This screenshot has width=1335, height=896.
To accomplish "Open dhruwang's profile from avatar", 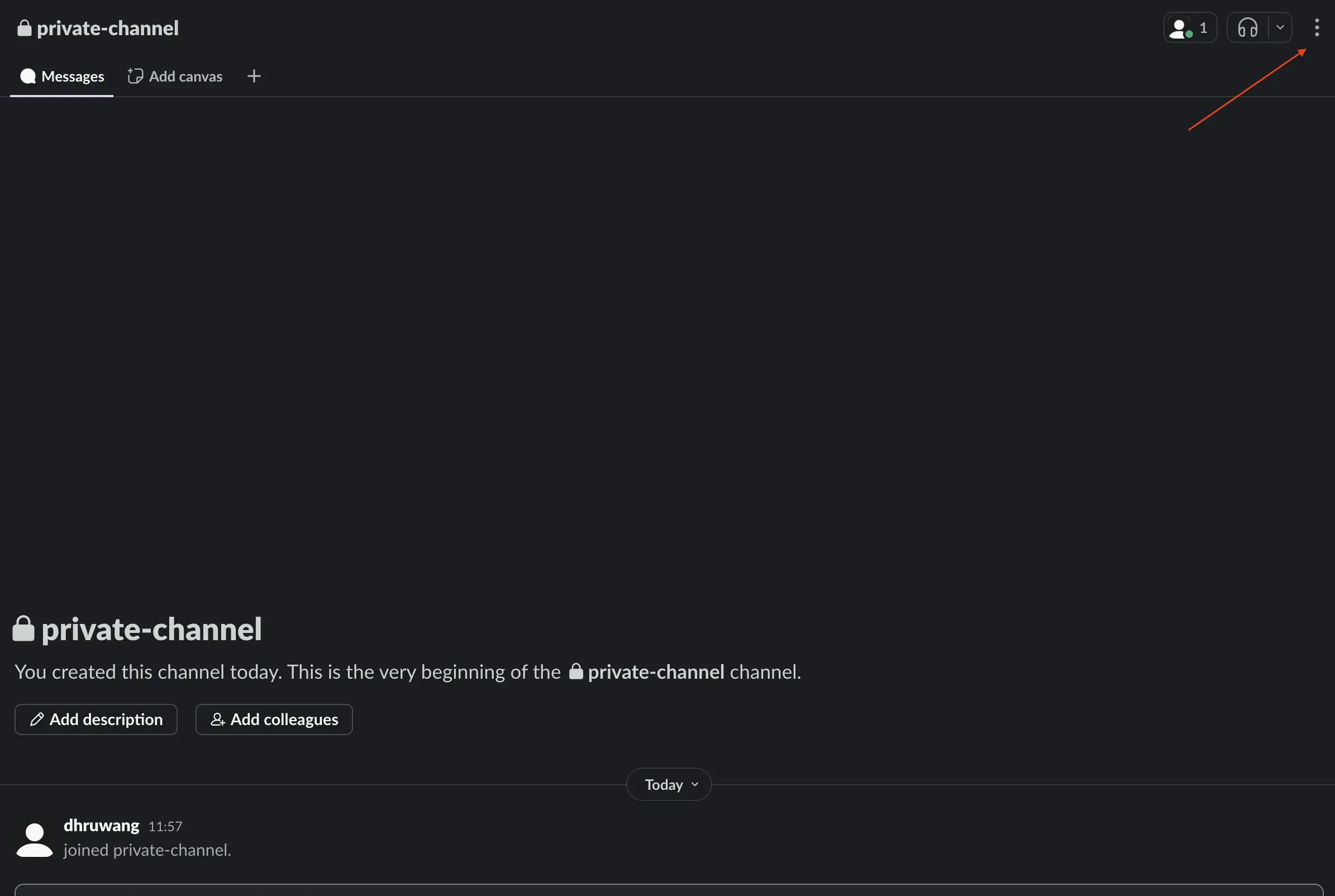I will coord(34,840).
